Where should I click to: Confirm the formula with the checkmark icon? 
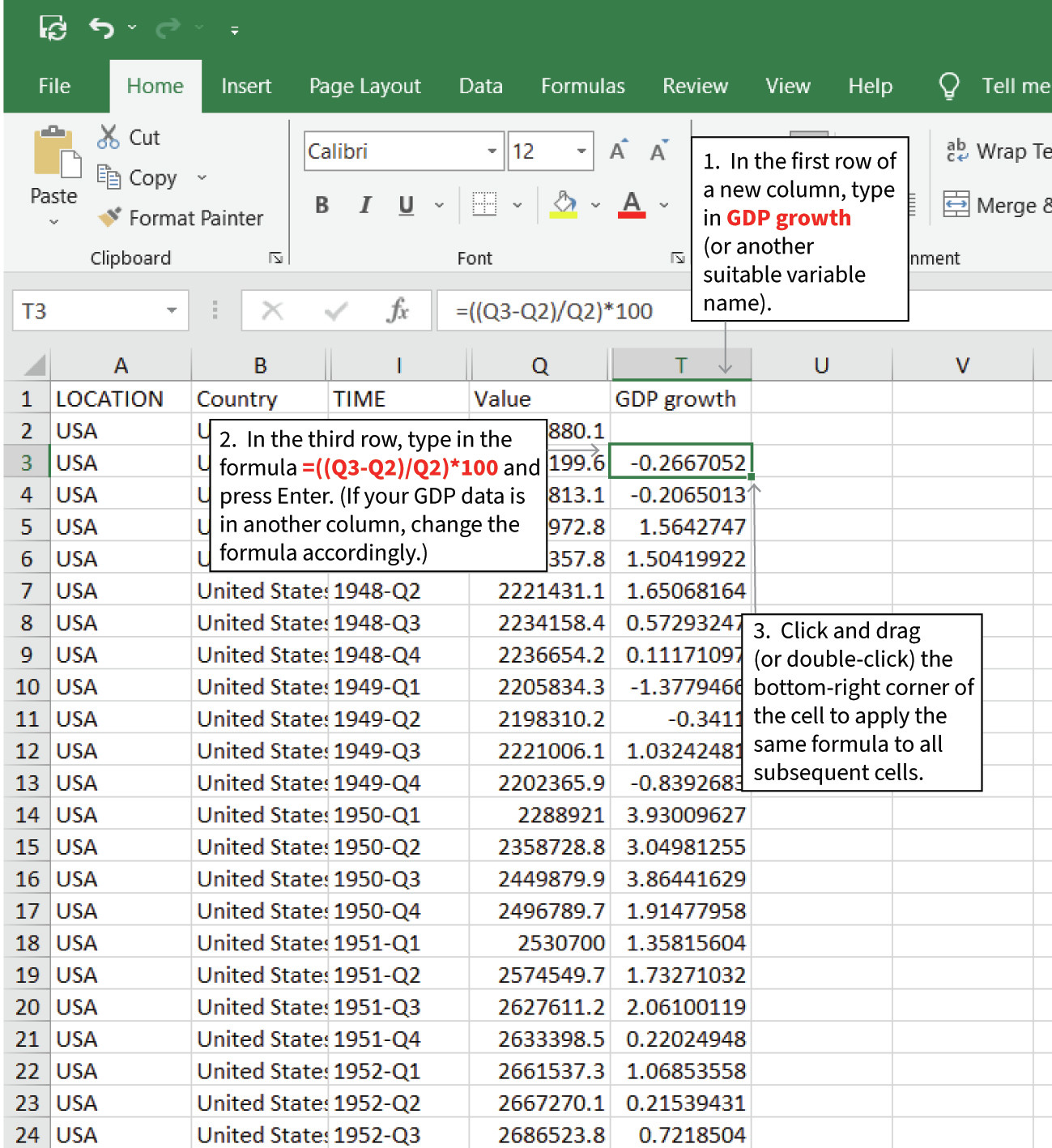coord(334,310)
